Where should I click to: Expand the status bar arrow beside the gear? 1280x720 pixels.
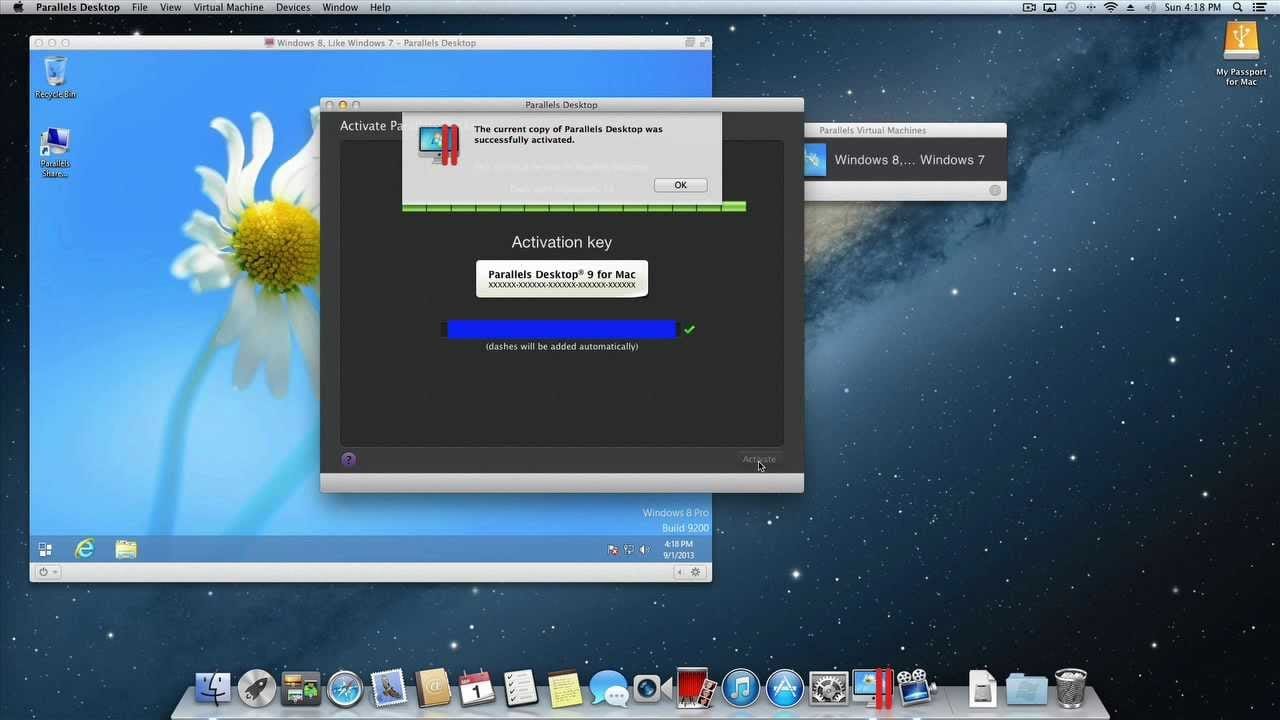point(681,572)
